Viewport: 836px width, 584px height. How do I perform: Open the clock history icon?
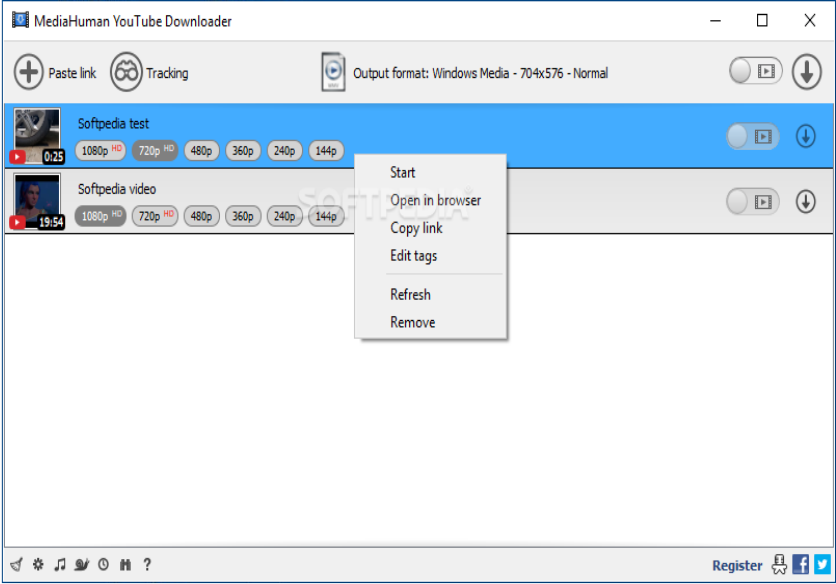pyautogui.click(x=103, y=564)
